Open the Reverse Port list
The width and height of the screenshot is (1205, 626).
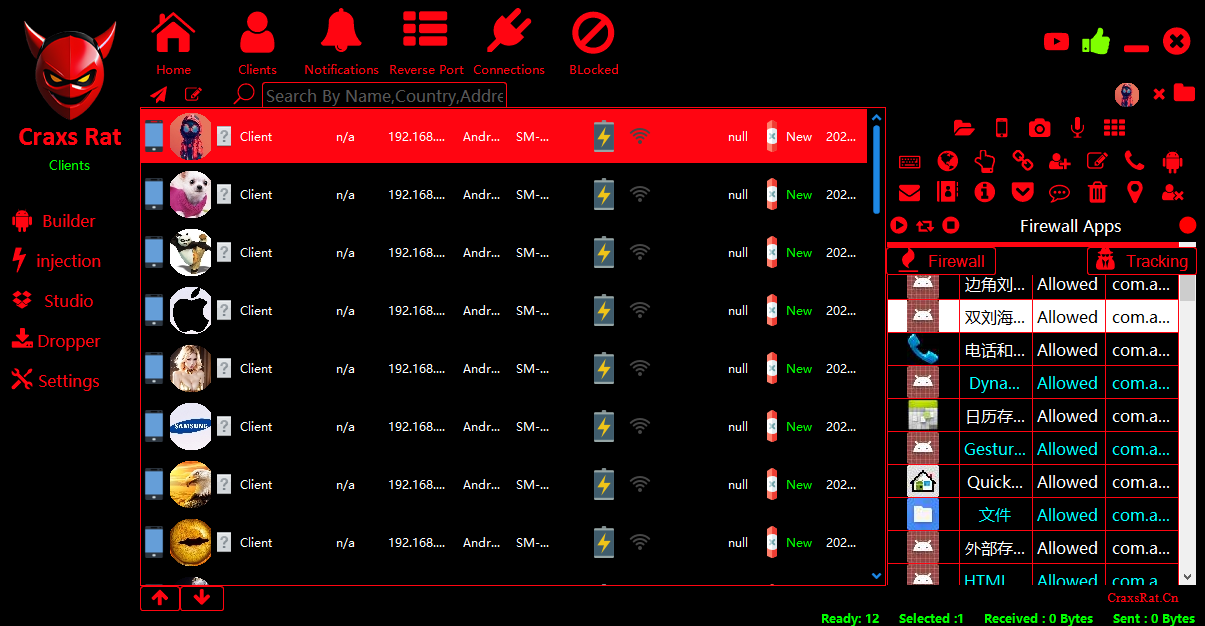[426, 42]
